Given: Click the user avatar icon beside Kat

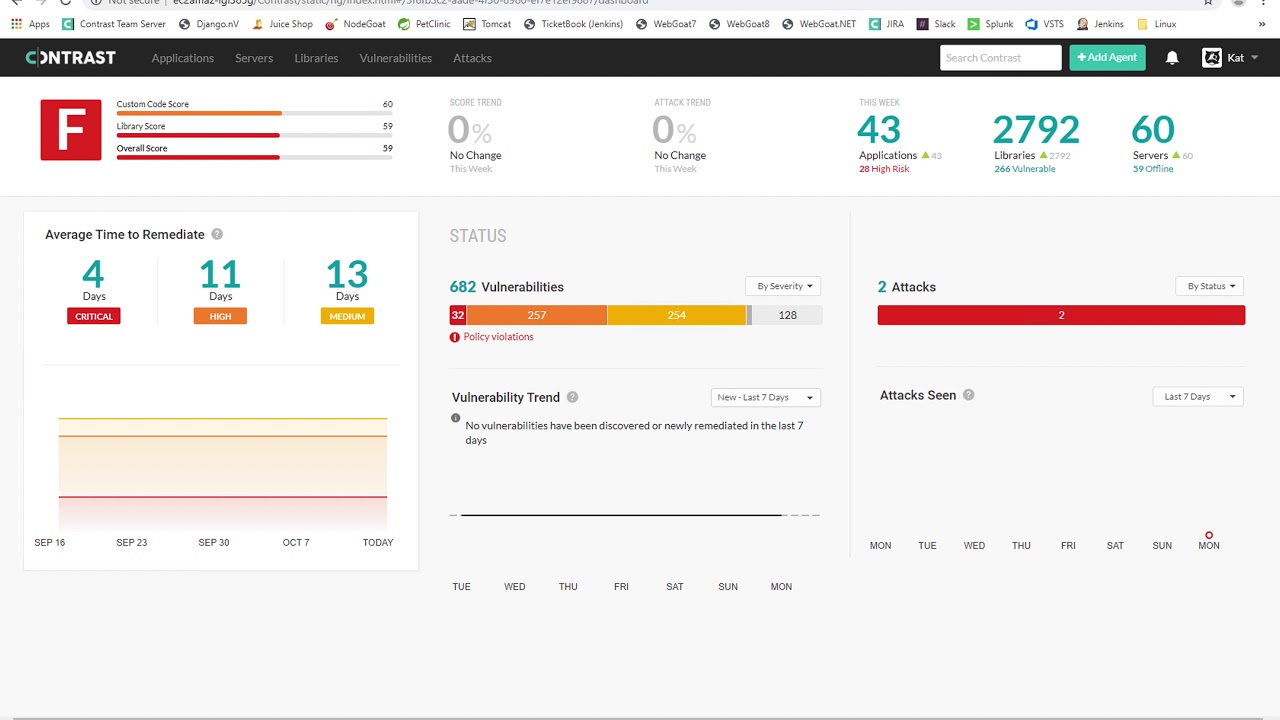Looking at the screenshot, I should click(x=1212, y=58).
